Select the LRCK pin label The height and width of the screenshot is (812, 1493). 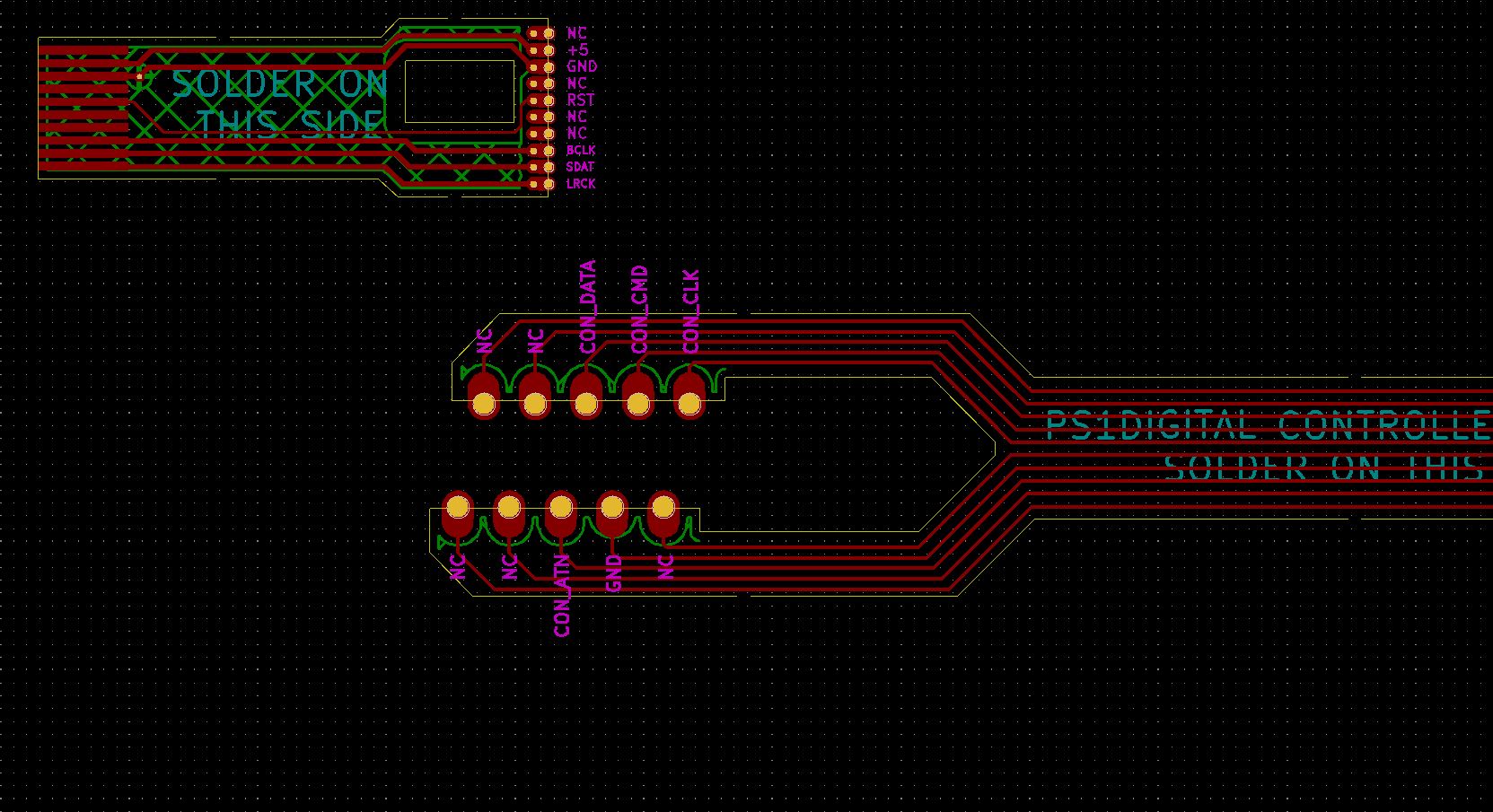580,184
